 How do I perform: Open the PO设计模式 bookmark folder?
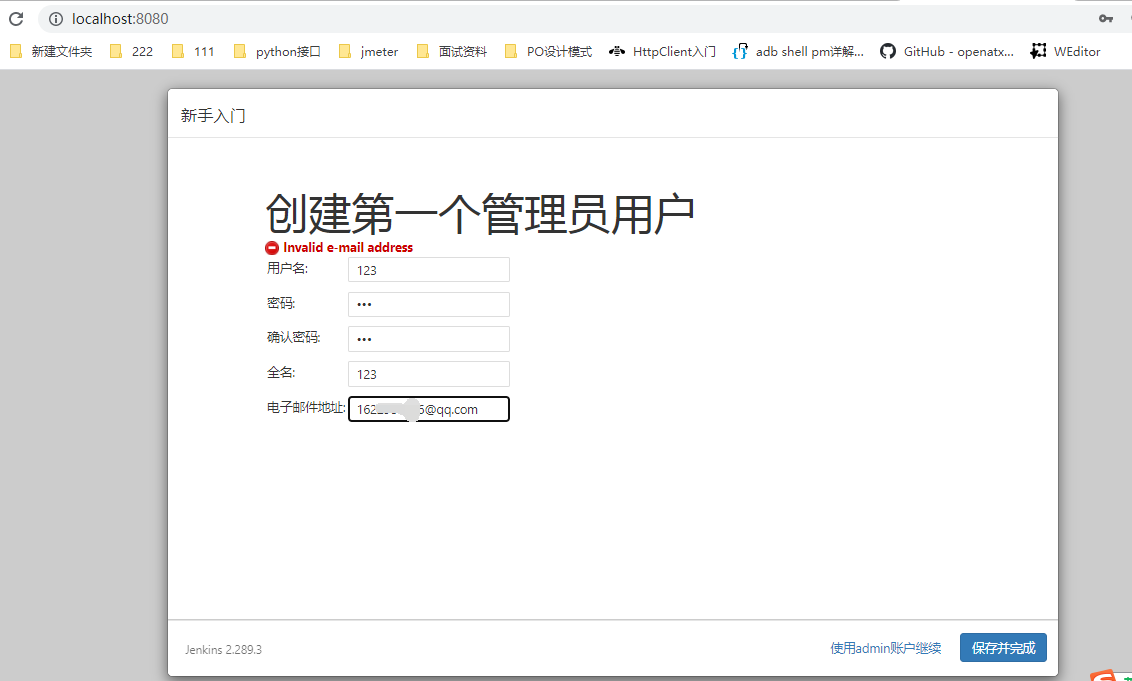(548, 51)
